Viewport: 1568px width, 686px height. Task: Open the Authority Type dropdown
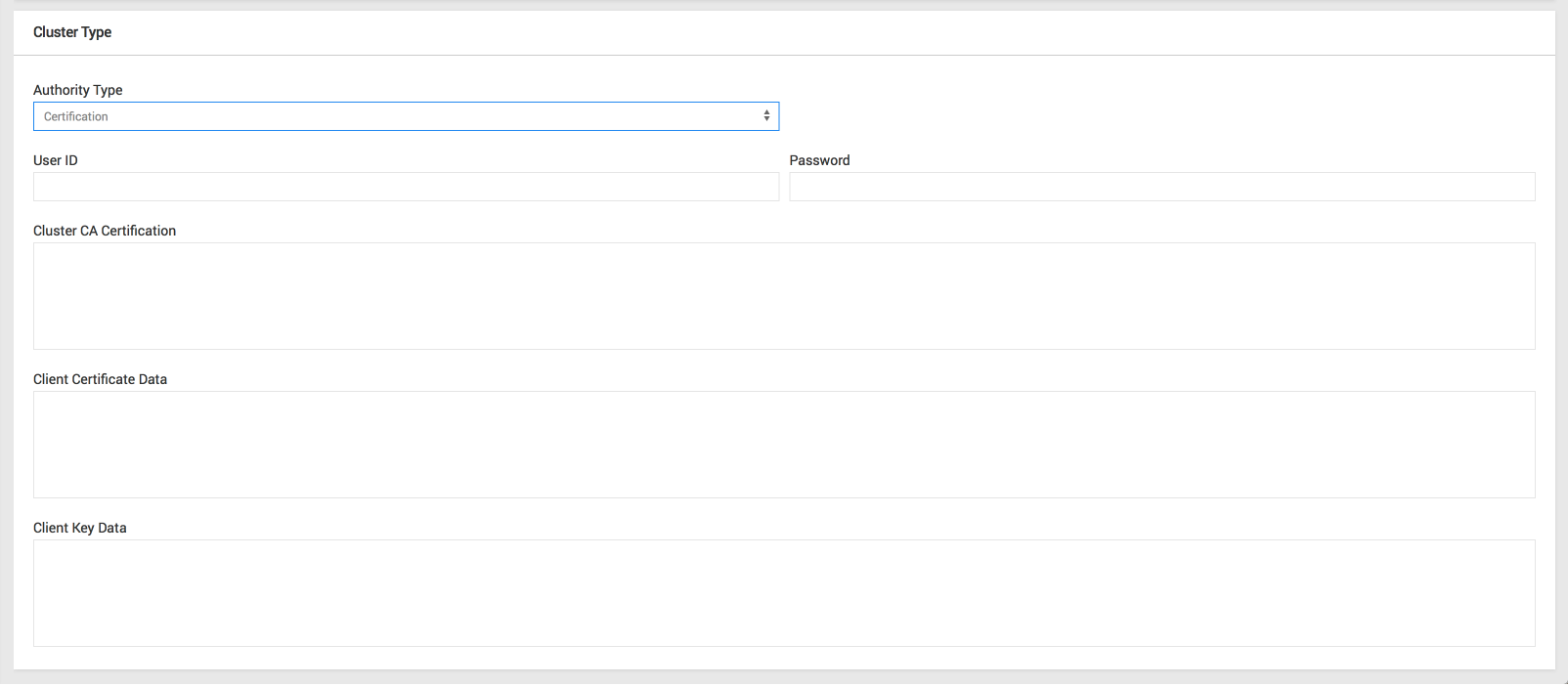pos(406,116)
